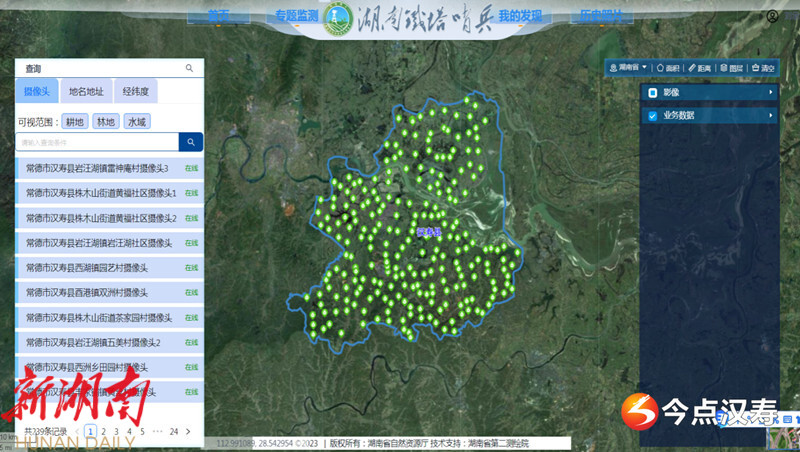800x452 pixels.
Task: Switch to the 地名地址 tab
Action: (86, 91)
